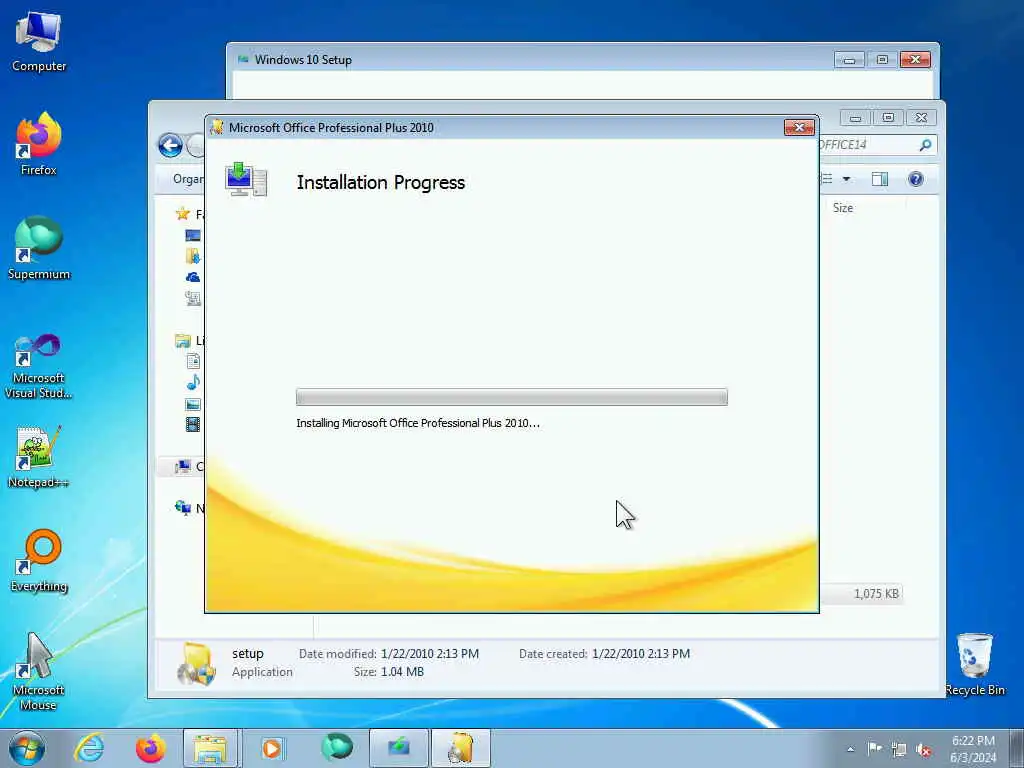The image size is (1024, 768).
Task: Switch to Windows 10 Setup taskbar button
Action: coord(399,748)
